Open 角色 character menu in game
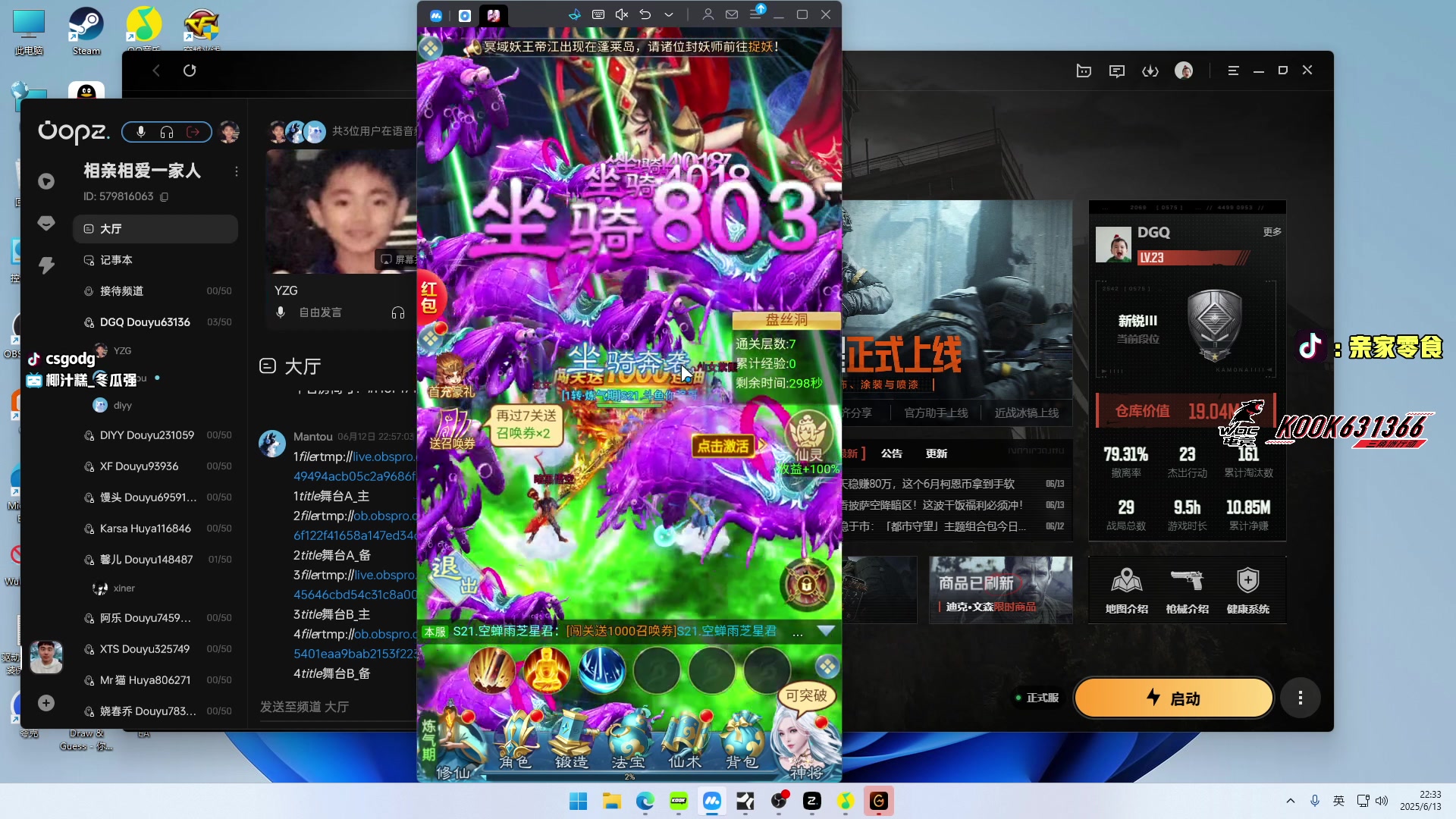The height and width of the screenshot is (819, 1456). click(x=516, y=742)
